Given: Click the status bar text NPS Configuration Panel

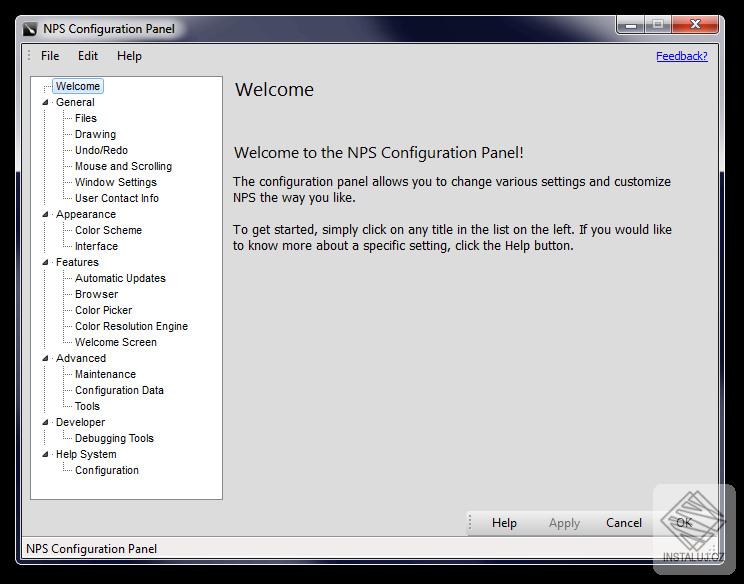Looking at the screenshot, I should click(x=91, y=549).
